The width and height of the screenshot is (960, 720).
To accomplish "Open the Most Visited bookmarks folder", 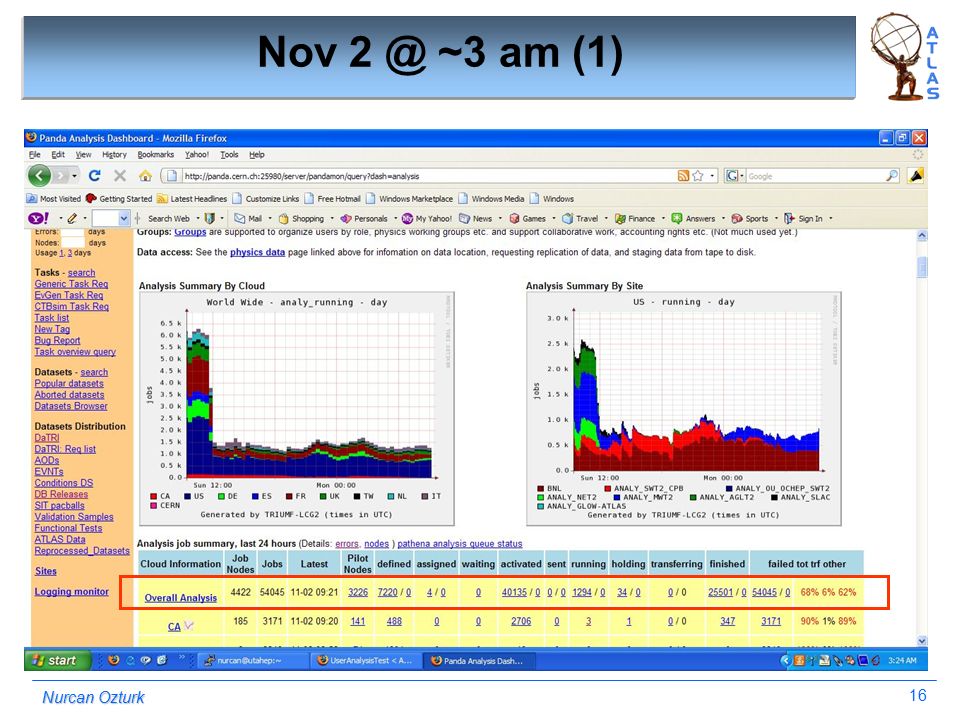I will point(53,199).
